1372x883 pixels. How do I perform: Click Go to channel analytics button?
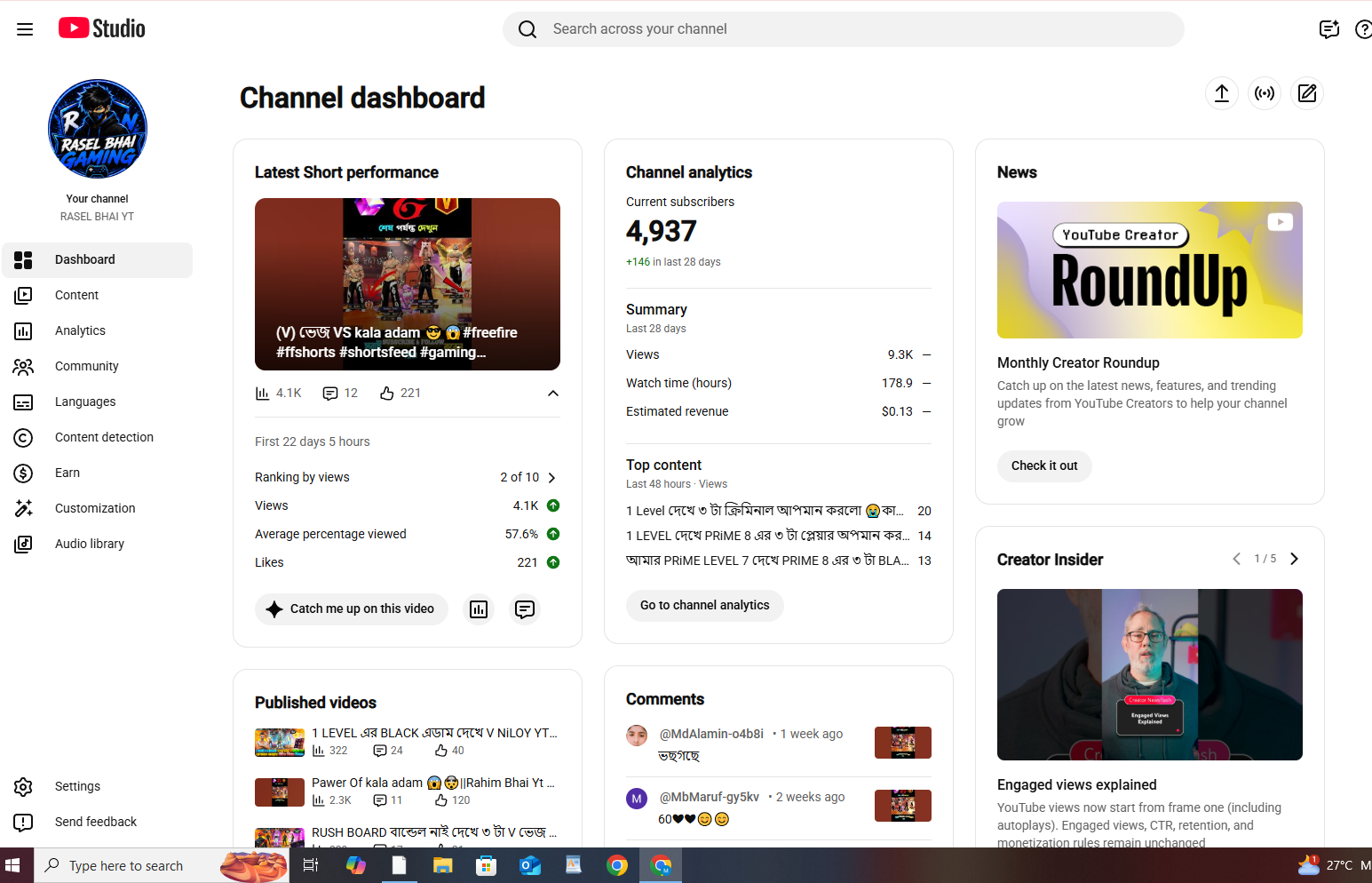click(x=705, y=606)
